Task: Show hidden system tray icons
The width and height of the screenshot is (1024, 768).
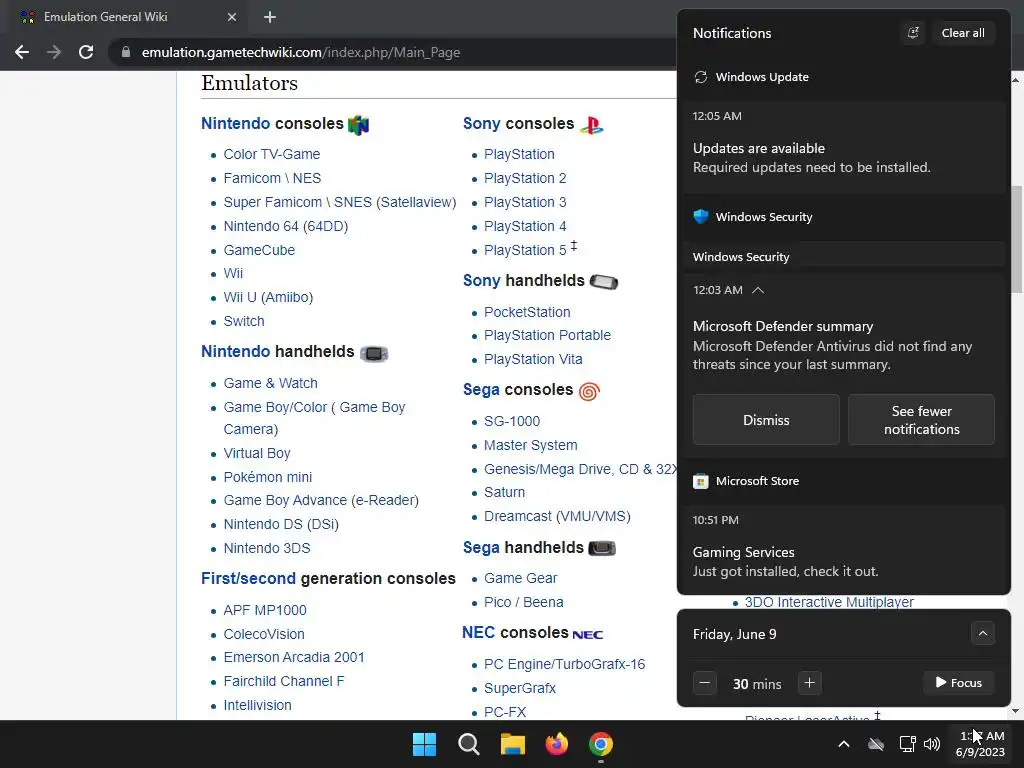Action: point(844,744)
